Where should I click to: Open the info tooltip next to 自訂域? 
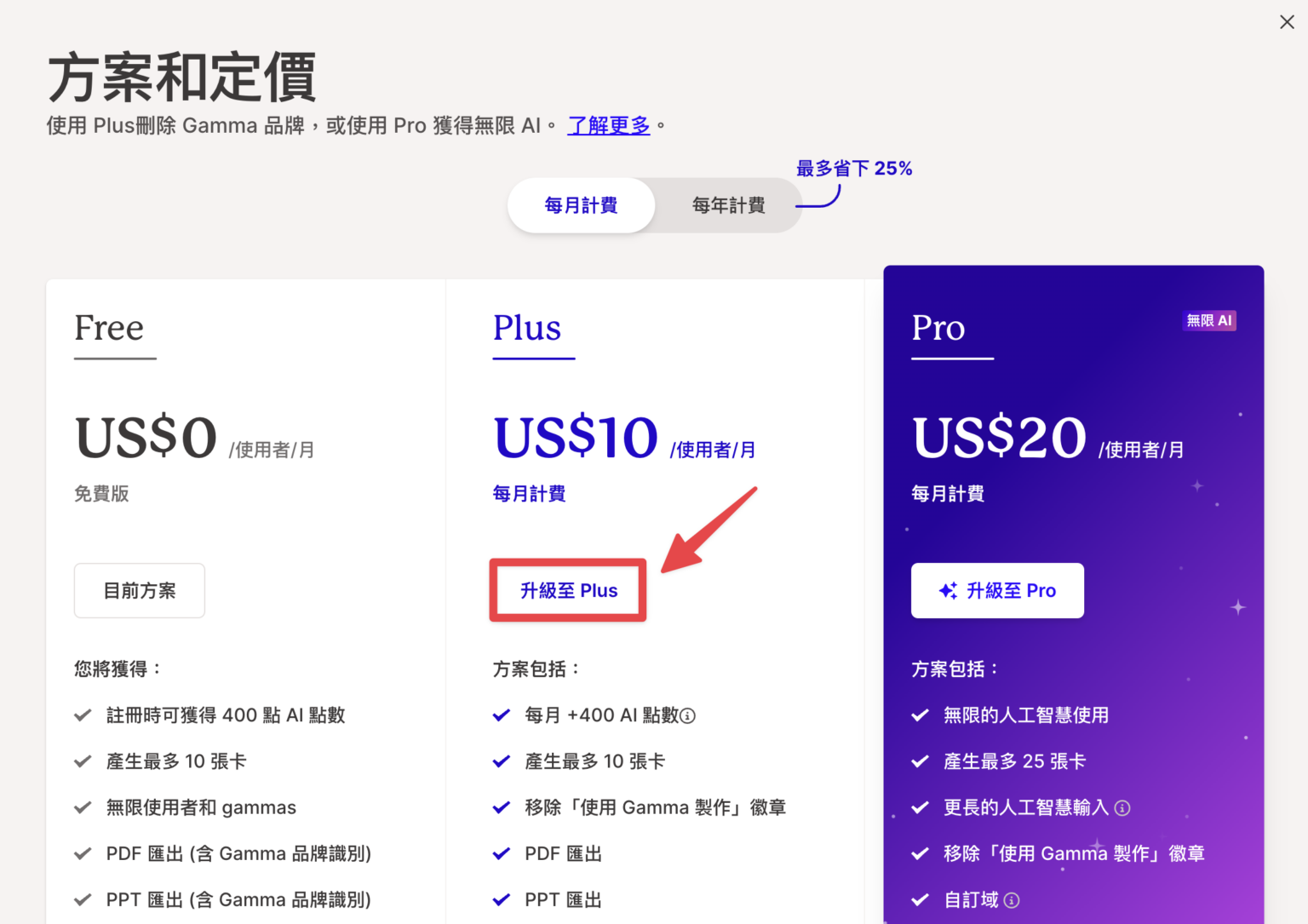(x=1013, y=899)
